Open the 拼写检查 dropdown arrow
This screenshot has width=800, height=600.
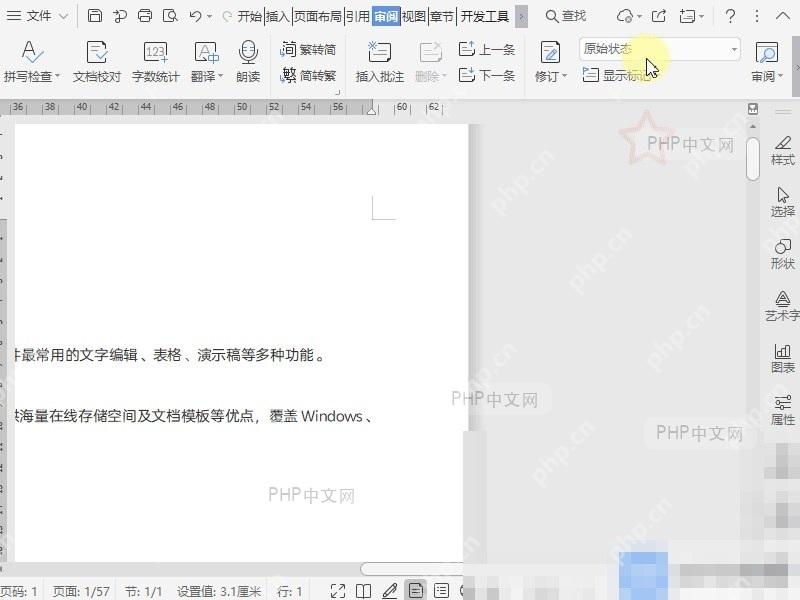[x=57, y=76]
